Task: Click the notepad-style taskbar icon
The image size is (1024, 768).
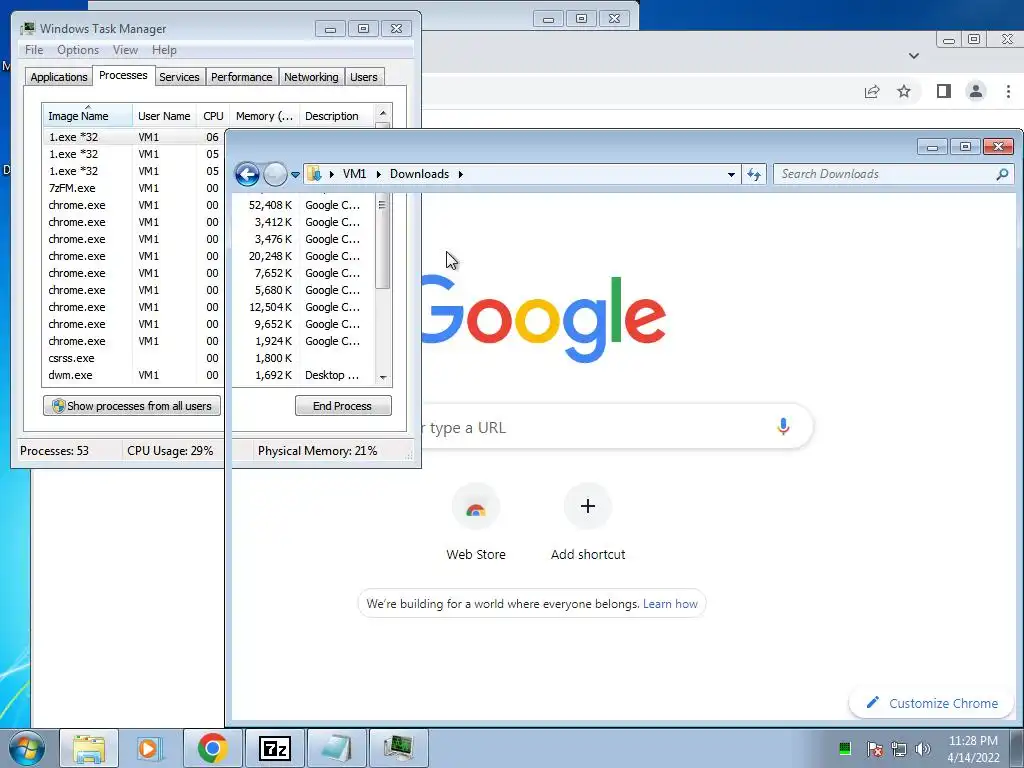Action: pos(336,748)
